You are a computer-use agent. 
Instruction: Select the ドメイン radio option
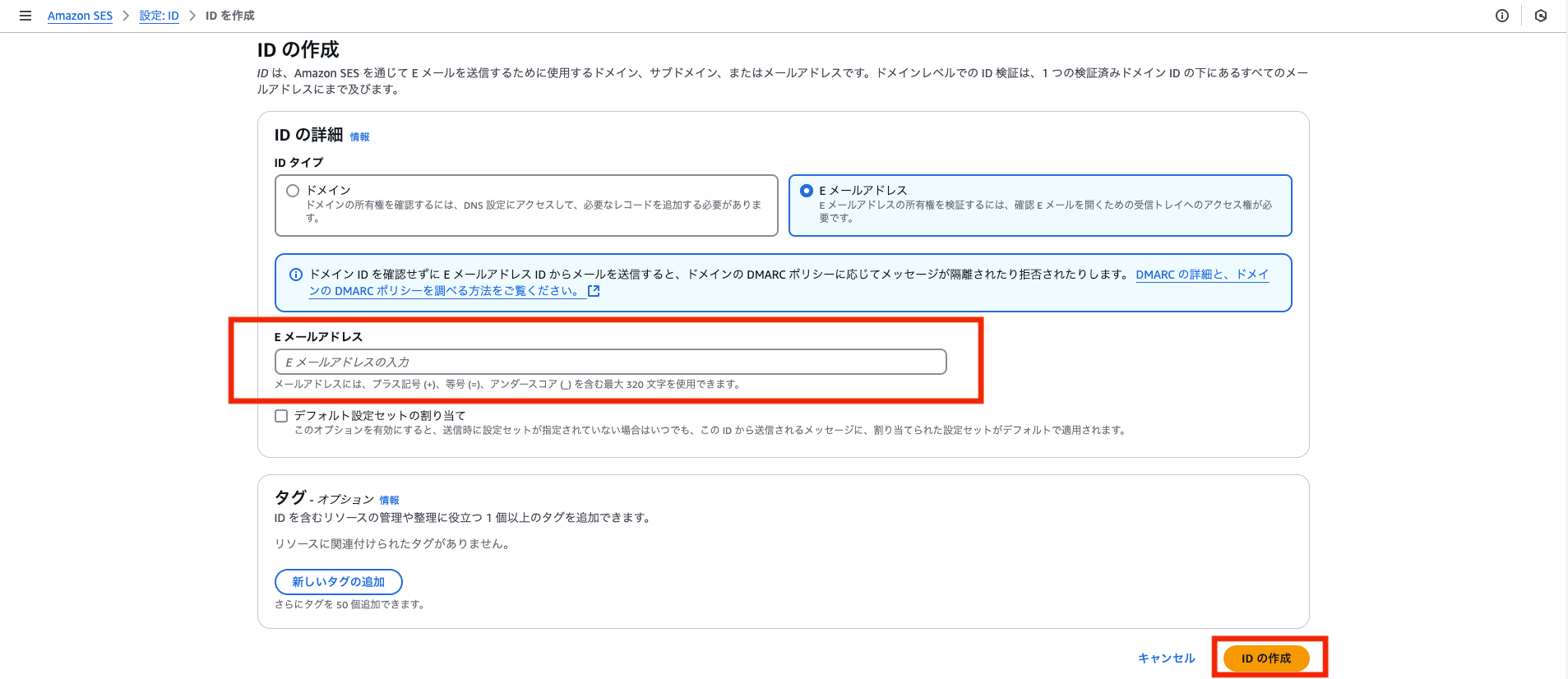[x=293, y=191]
